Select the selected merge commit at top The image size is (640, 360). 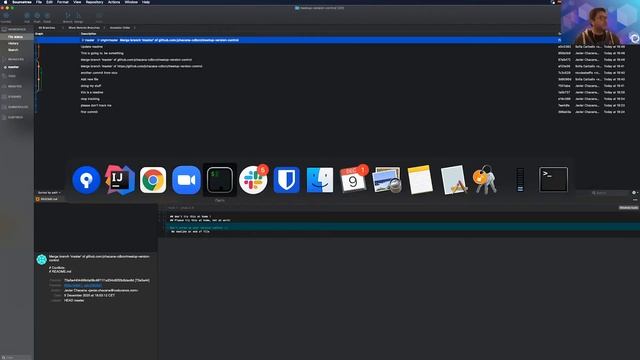pos(297,40)
